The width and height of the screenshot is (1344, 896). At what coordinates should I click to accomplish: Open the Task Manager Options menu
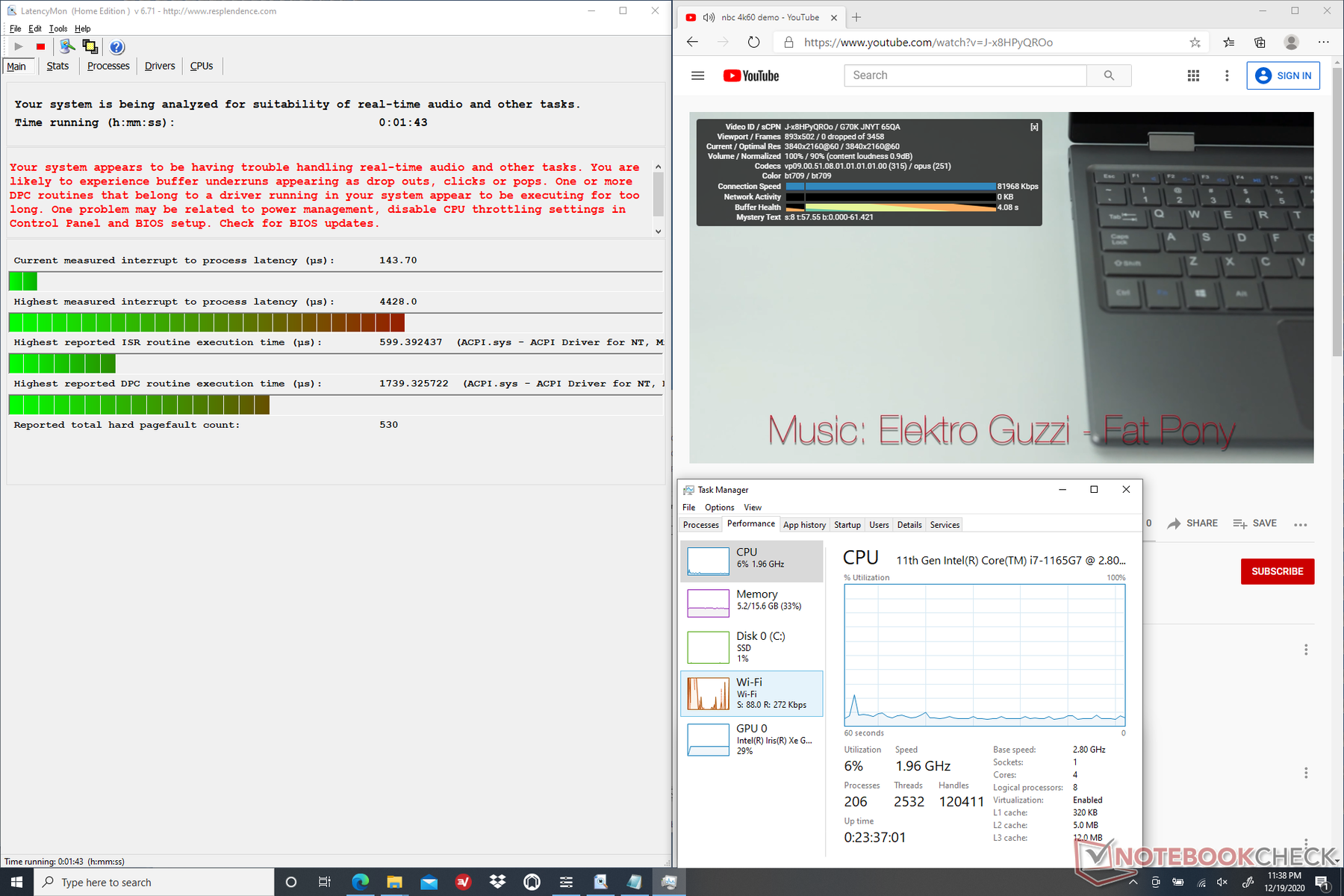(x=719, y=508)
